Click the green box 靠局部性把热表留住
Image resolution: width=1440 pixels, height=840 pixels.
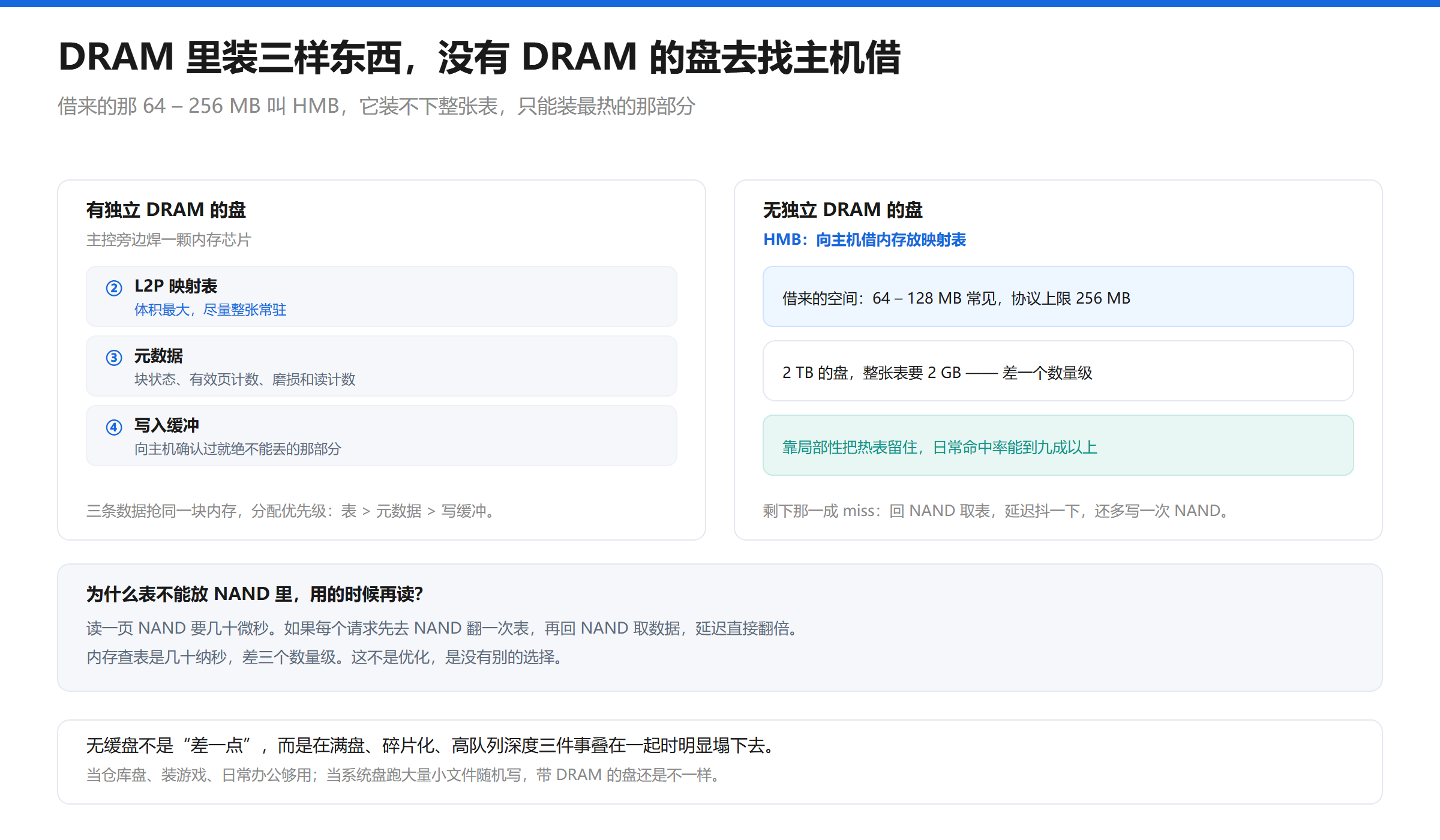(1058, 445)
